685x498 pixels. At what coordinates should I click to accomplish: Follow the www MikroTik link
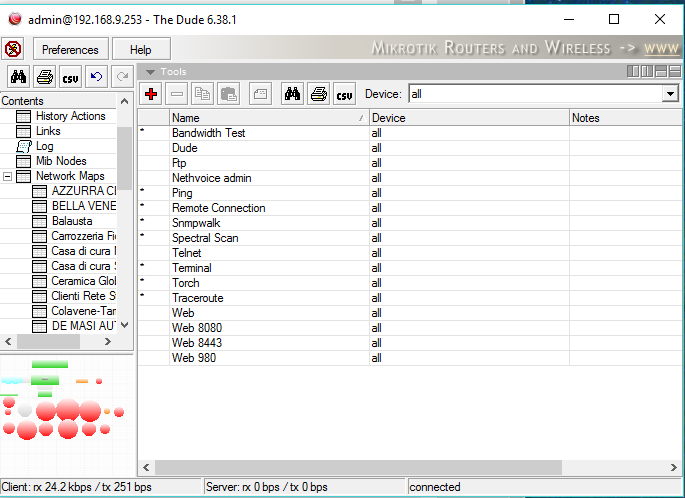coord(661,48)
